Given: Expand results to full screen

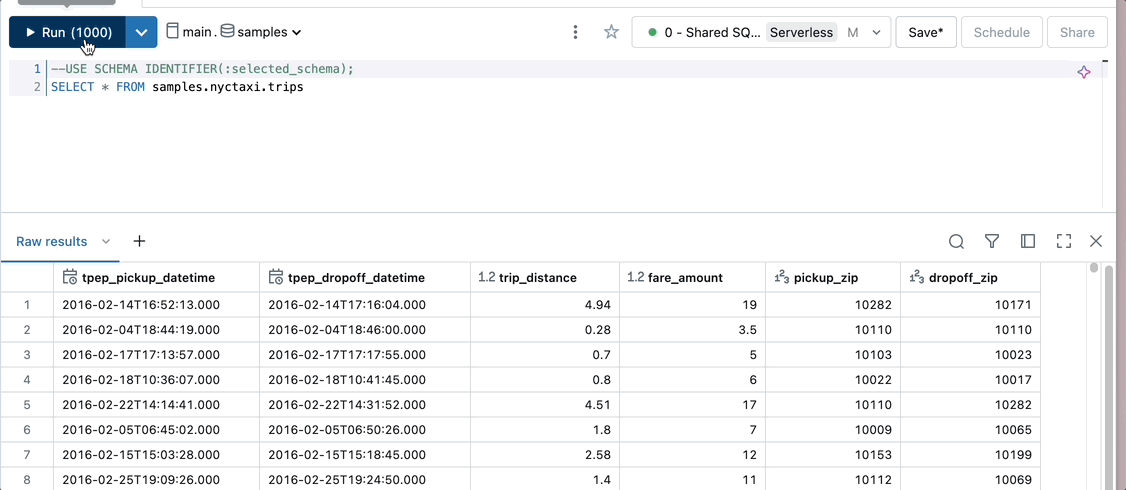Looking at the screenshot, I should (1064, 241).
